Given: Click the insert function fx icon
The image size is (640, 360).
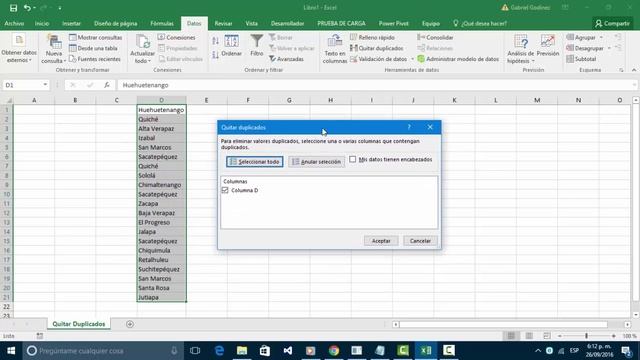Looking at the screenshot, I should tap(107, 85).
